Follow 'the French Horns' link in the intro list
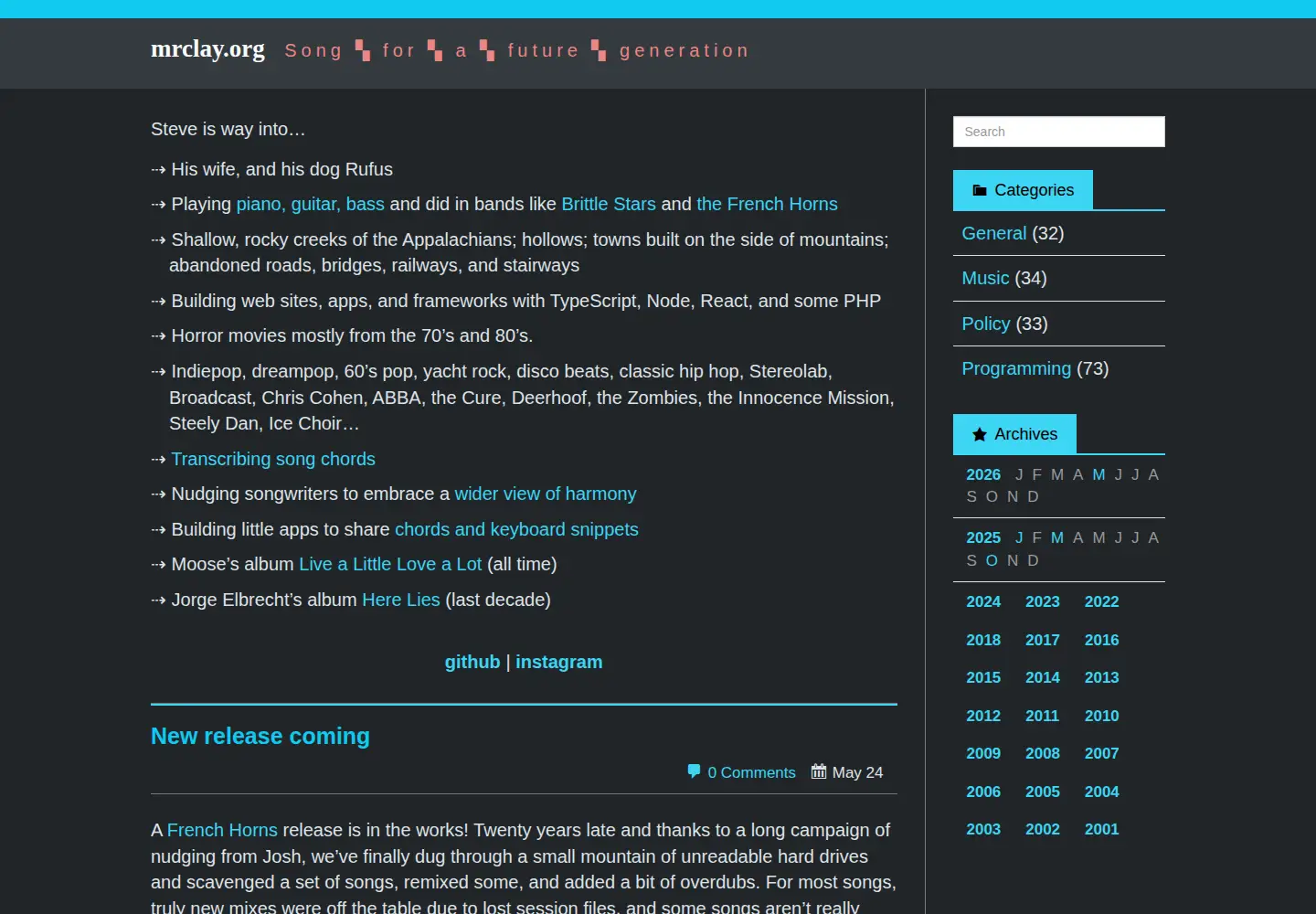The image size is (1316, 914). 767,204
